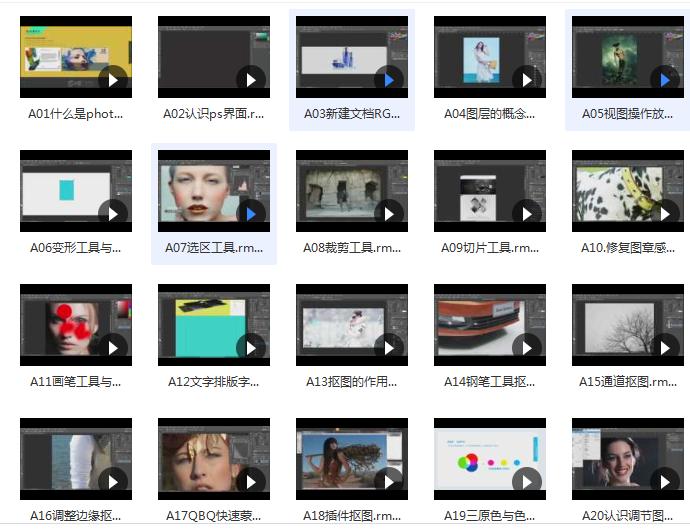
Task: Play the A06变形工具与... video
Action: [x=113, y=214]
